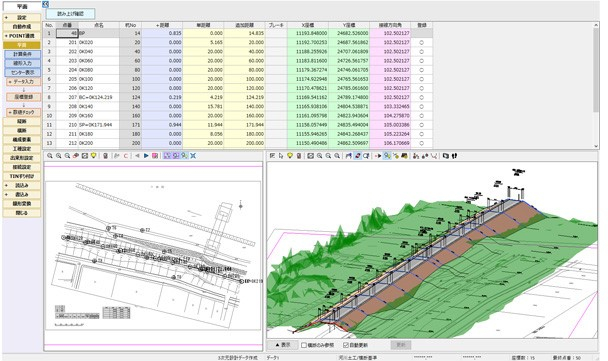608x361 pixels.
Task: Click the 点番 cell in row 1
Action: (67, 33)
